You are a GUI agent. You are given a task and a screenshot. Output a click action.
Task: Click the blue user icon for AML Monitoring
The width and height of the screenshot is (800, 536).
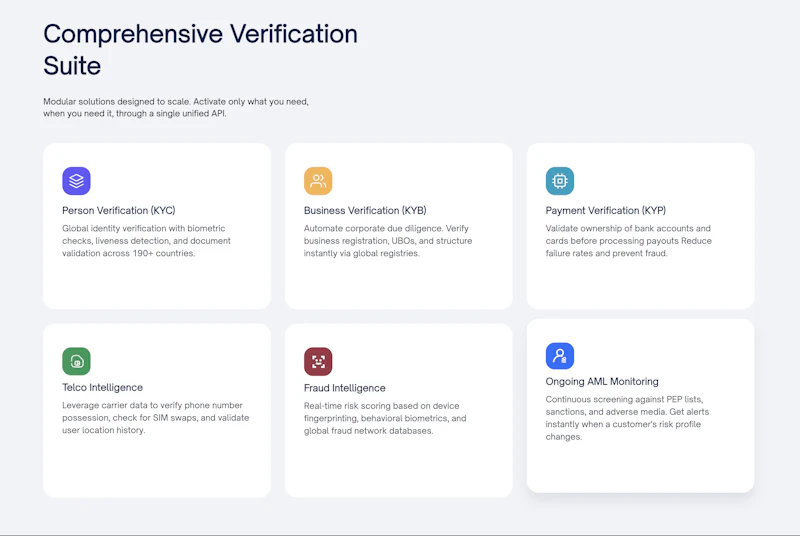560,355
